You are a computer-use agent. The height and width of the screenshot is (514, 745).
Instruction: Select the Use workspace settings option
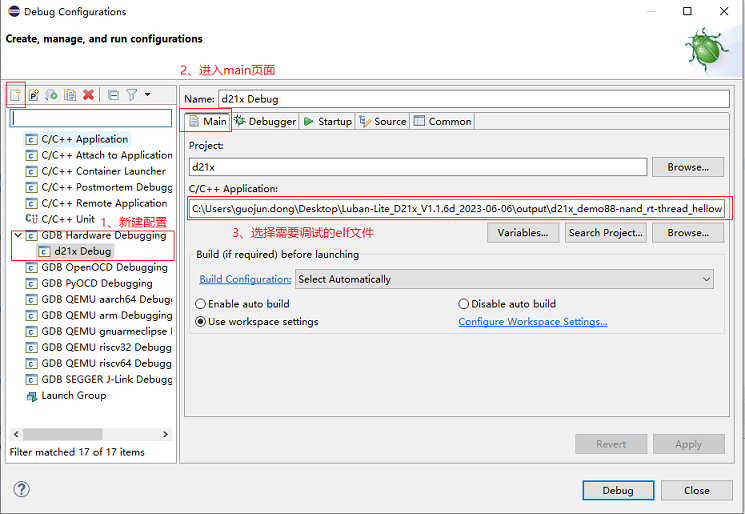(x=201, y=322)
